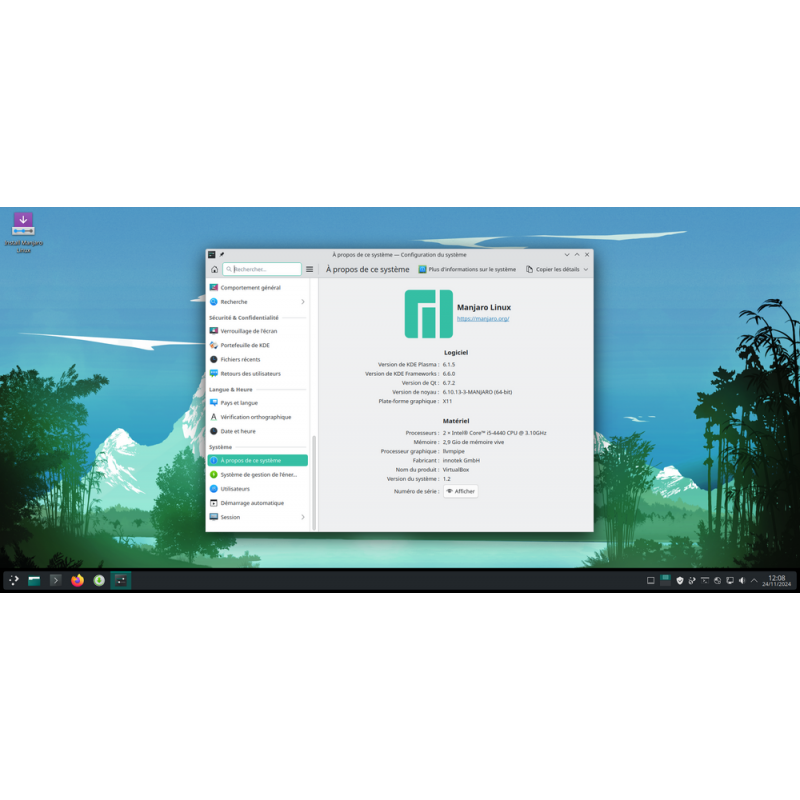
Task: Open the 'Copier les détails' dropdown arrow
Action: click(588, 270)
